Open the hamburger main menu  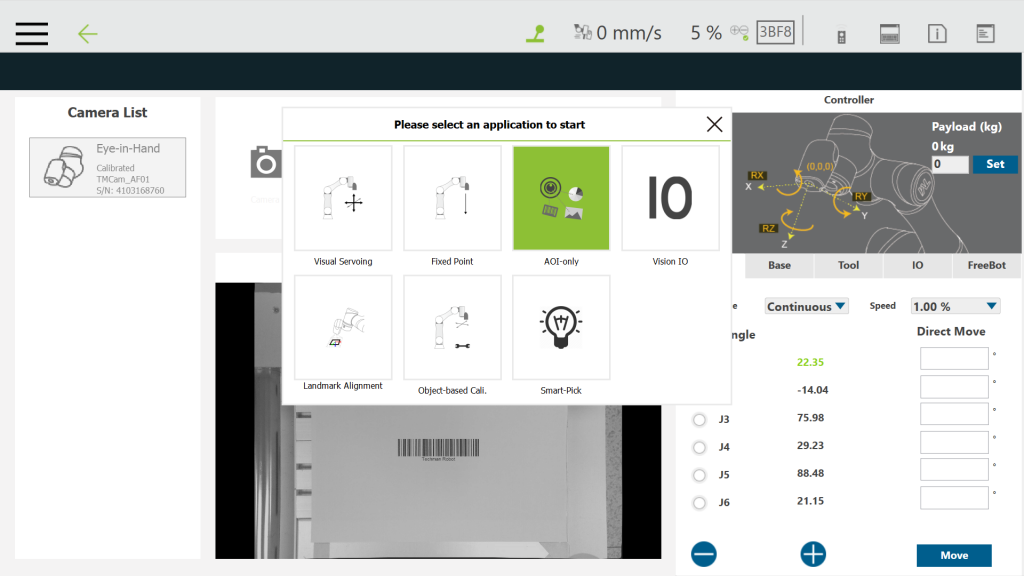[32, 33]
